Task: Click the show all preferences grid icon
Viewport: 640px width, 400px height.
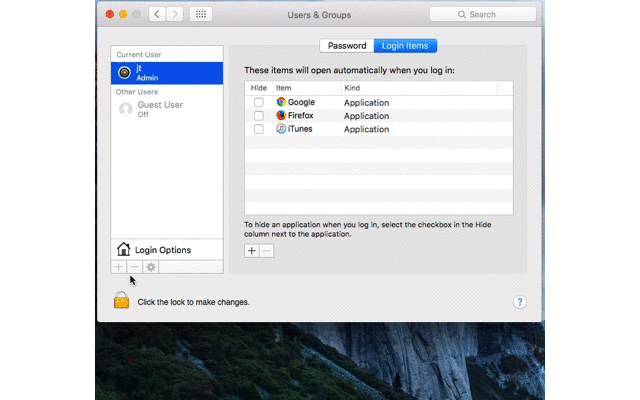Action: pyautogui.click(x=200, y=15)
